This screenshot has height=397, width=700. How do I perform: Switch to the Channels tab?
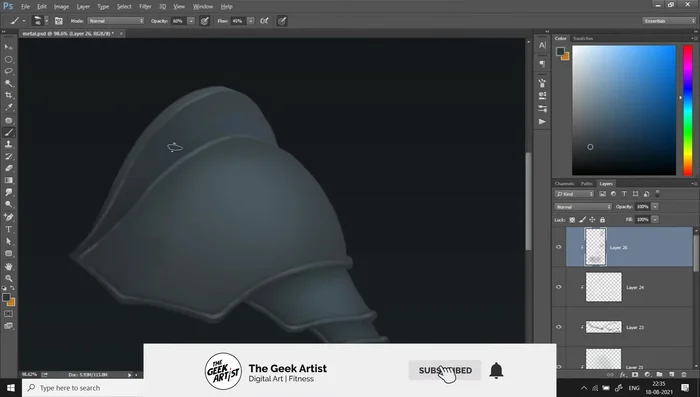(564, 184)
